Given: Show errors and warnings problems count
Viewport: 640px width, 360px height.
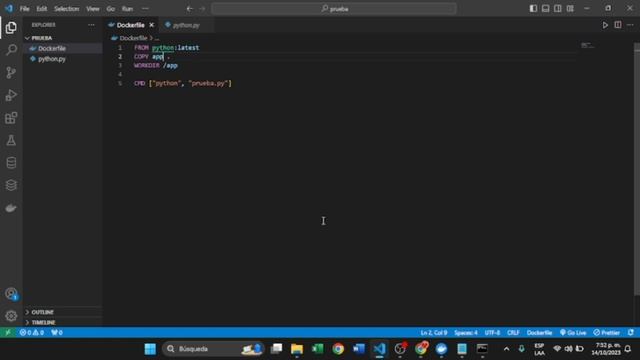Looking at the screenshot, I should pos(32,333).
